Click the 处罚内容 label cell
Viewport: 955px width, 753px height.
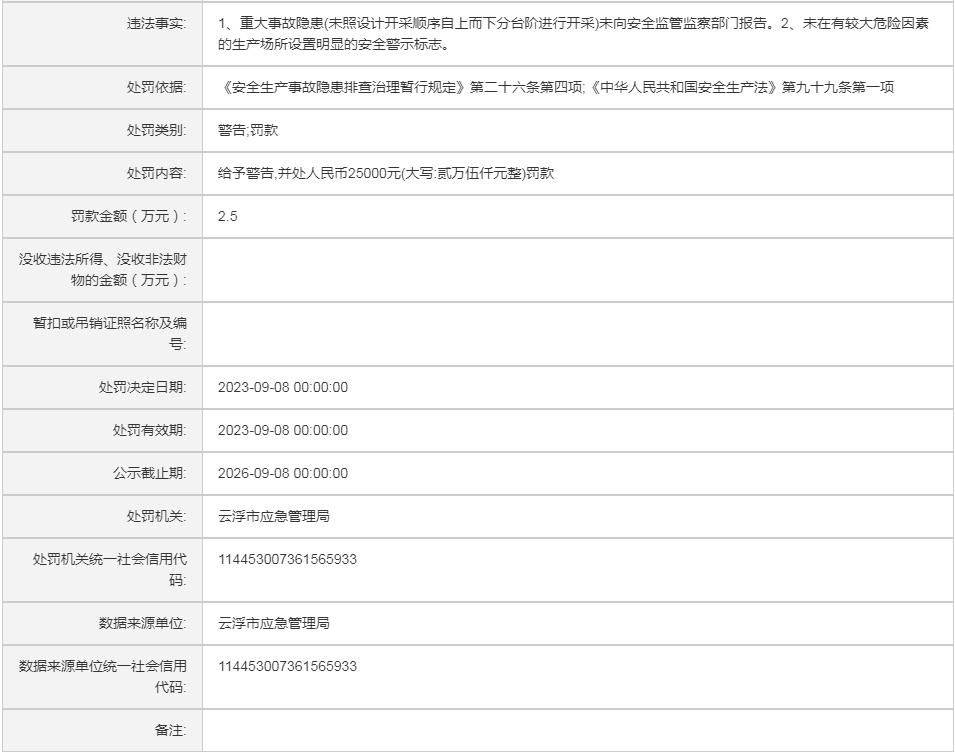155,174
